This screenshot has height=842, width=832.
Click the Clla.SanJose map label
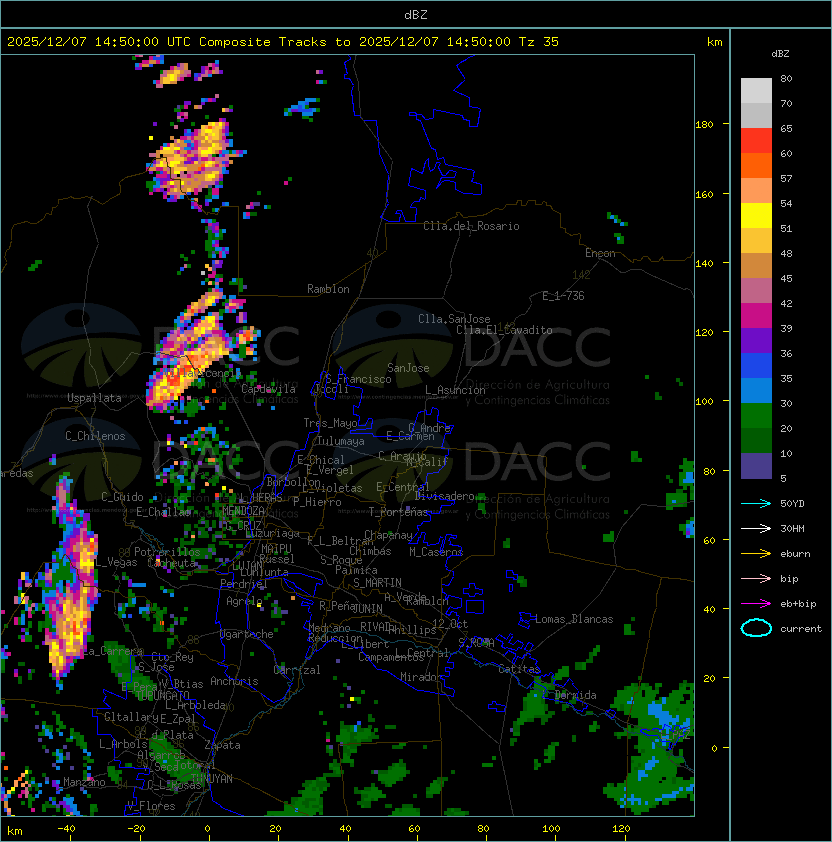454,319
